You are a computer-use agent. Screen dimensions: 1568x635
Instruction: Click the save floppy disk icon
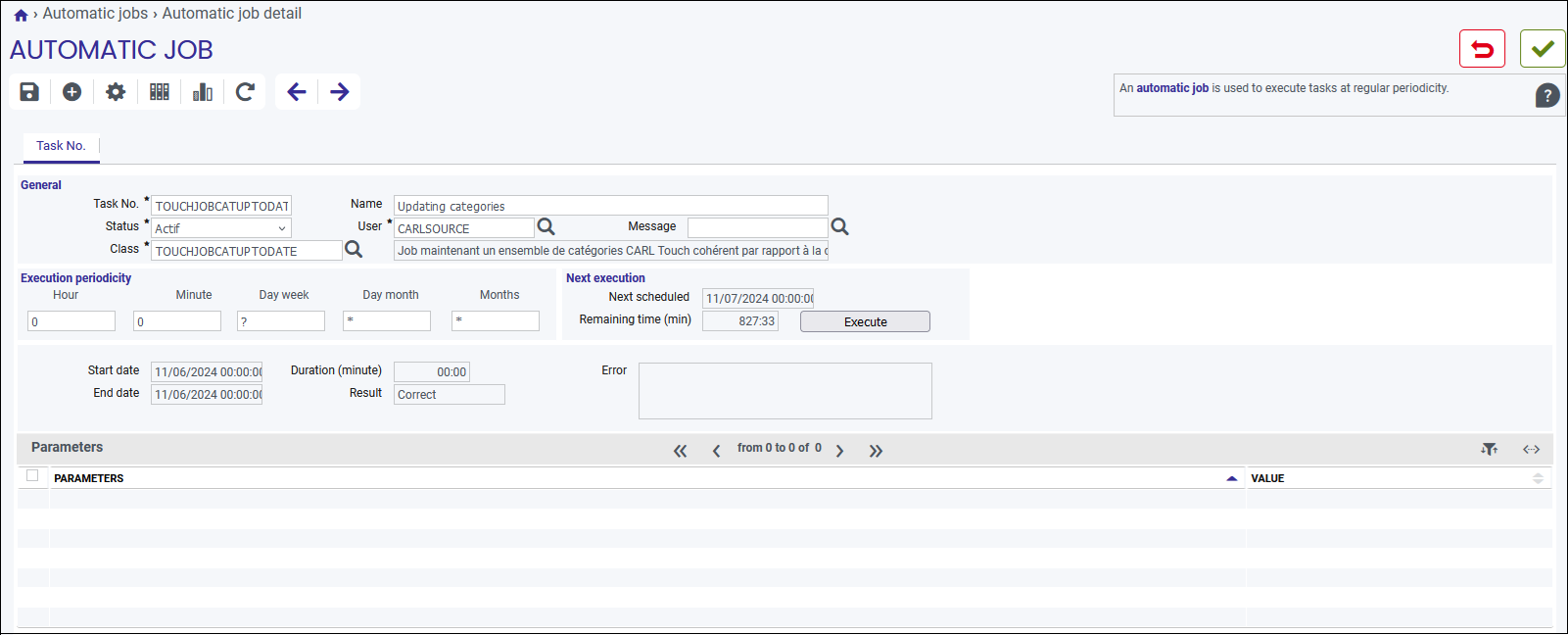coord(29,92)
